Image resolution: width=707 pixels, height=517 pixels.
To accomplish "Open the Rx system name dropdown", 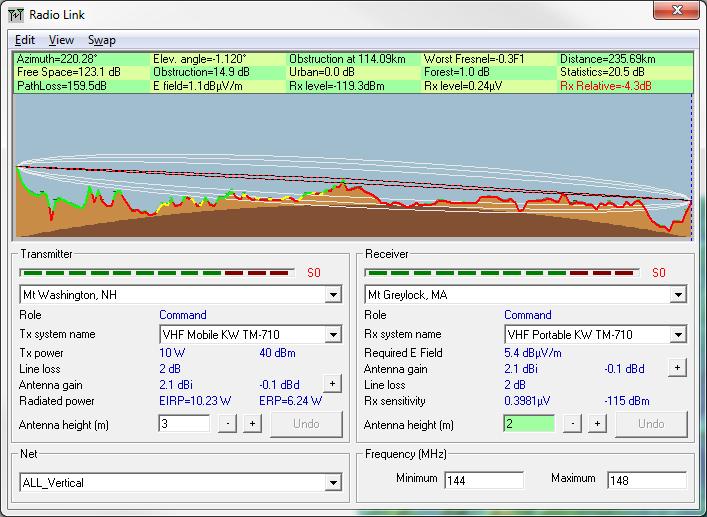I will pyautogui.click(x=678, y=335).
